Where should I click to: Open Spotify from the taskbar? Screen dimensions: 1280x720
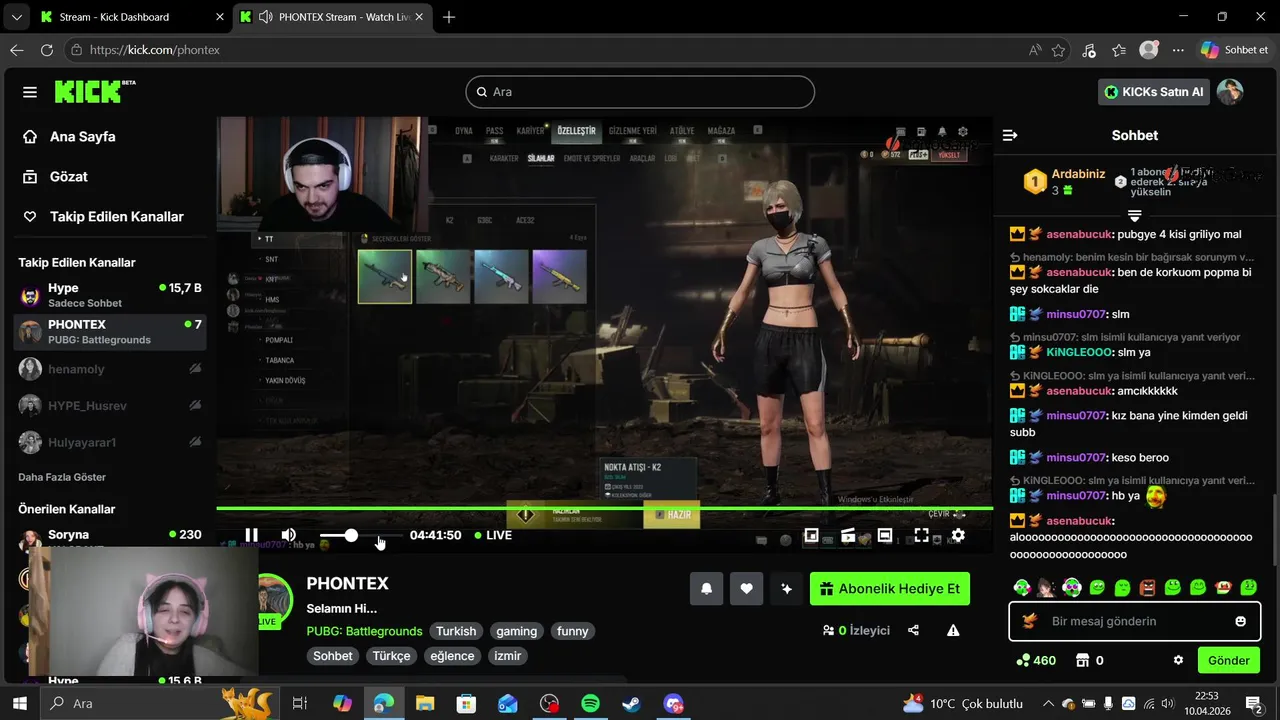tap(590, 703)
